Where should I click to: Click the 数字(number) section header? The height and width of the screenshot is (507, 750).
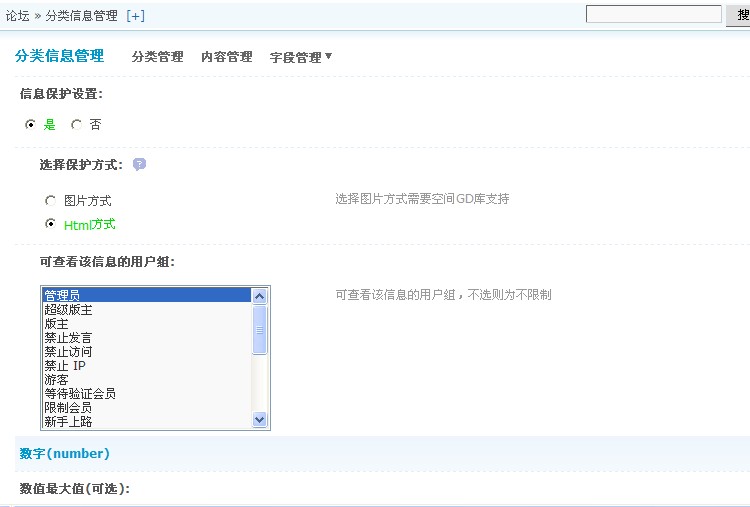(x=65, y=453)
